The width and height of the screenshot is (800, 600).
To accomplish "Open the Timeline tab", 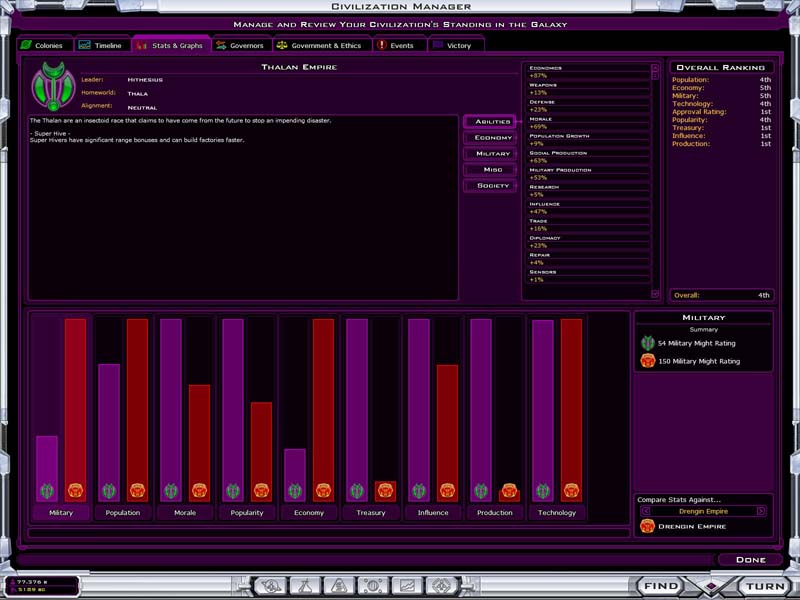I will tap(102, 45).
